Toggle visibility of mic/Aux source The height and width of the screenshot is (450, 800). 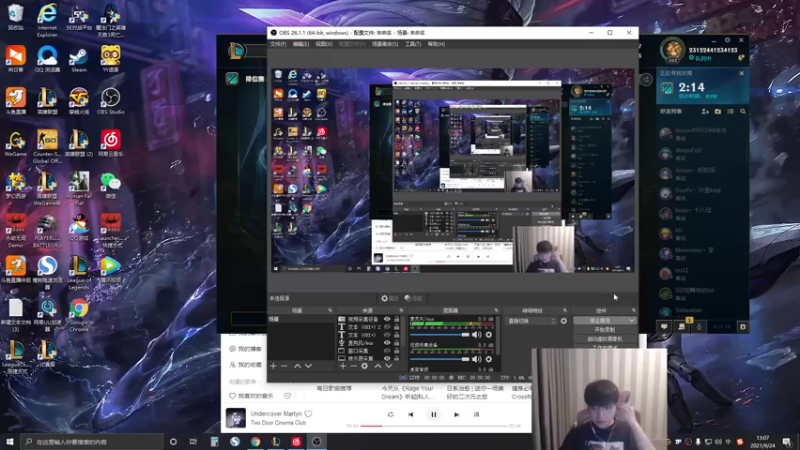click(387, 343)
